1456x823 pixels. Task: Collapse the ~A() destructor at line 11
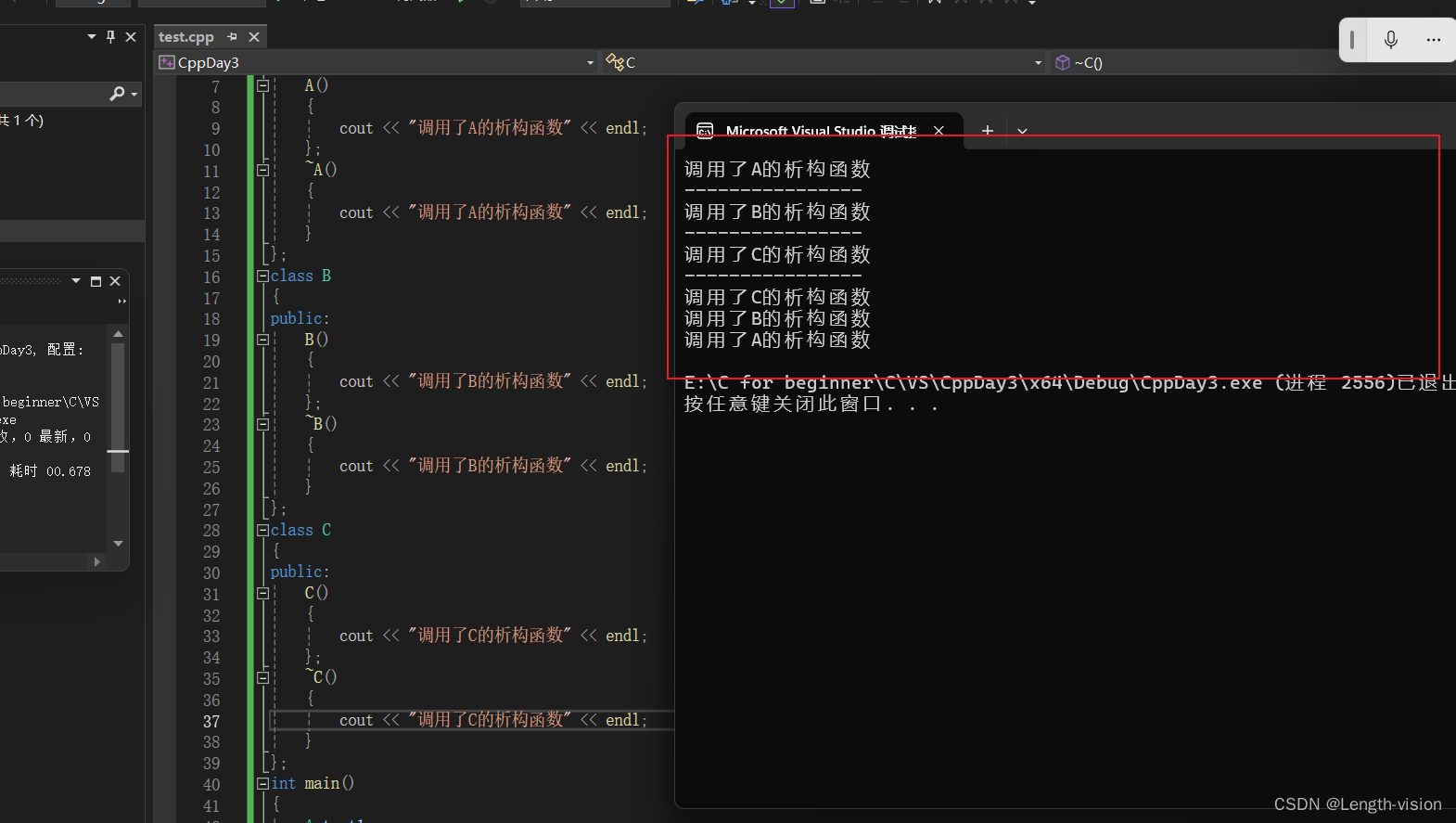tap(262, 170)
